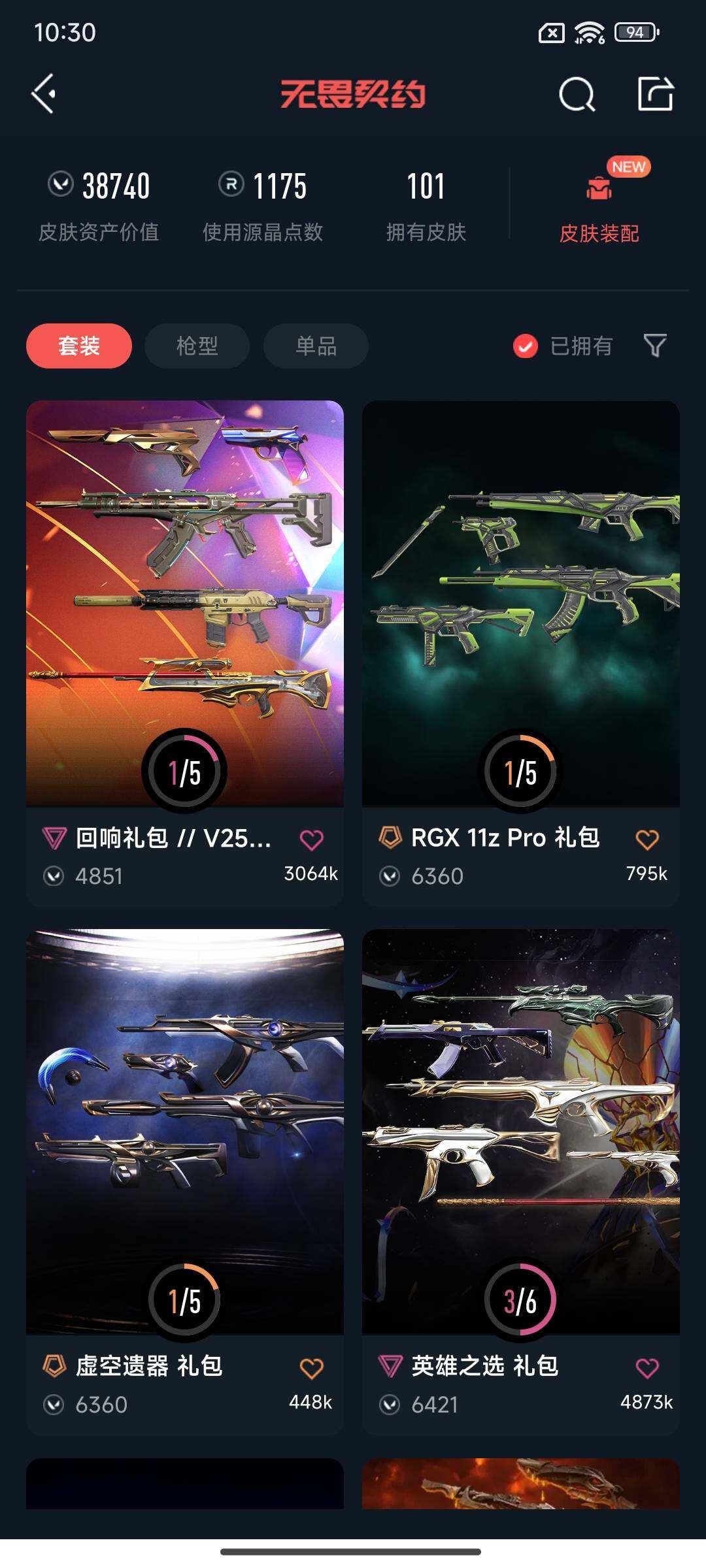The image size is (706, 1568).
Task: Open the RGX 11z Pro bundle image
Action: (x=521, y=604)
